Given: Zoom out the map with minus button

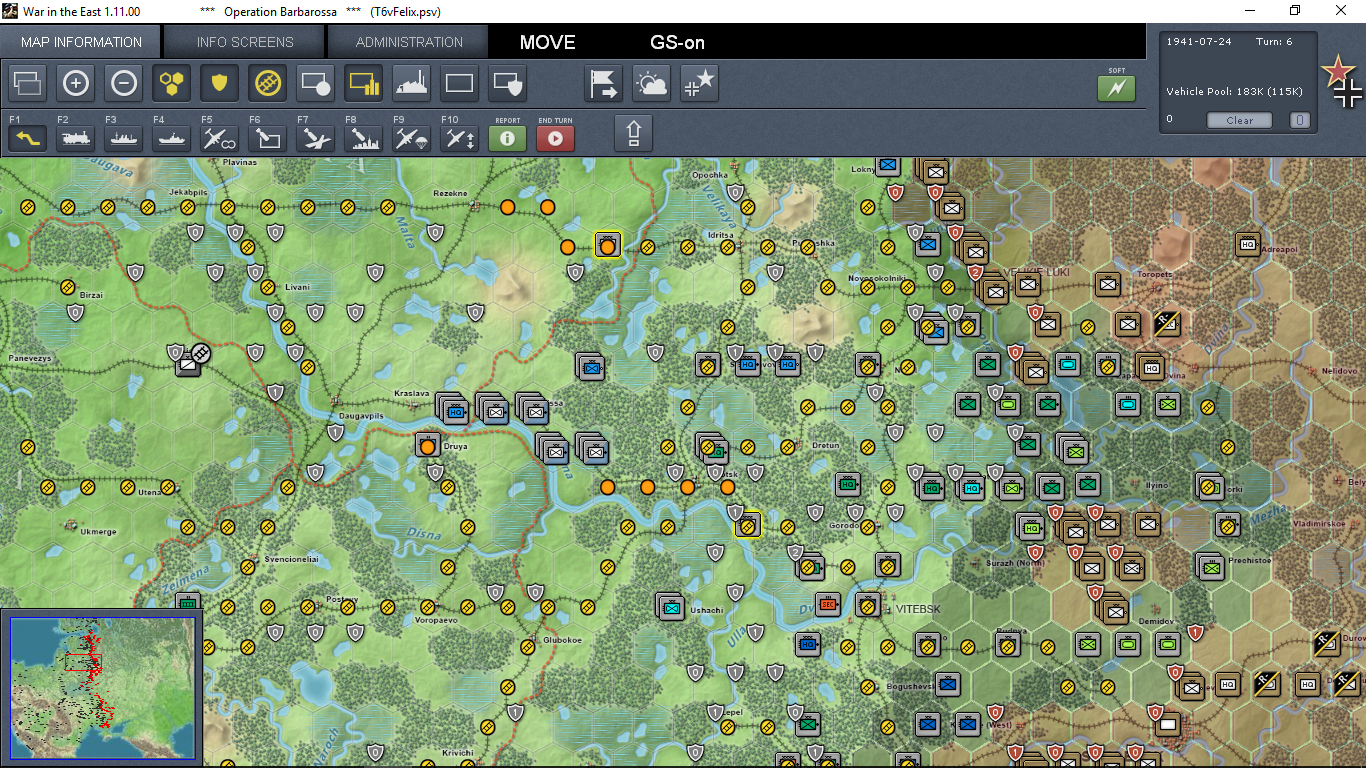Looking at the screenshot, I should 124,84.
